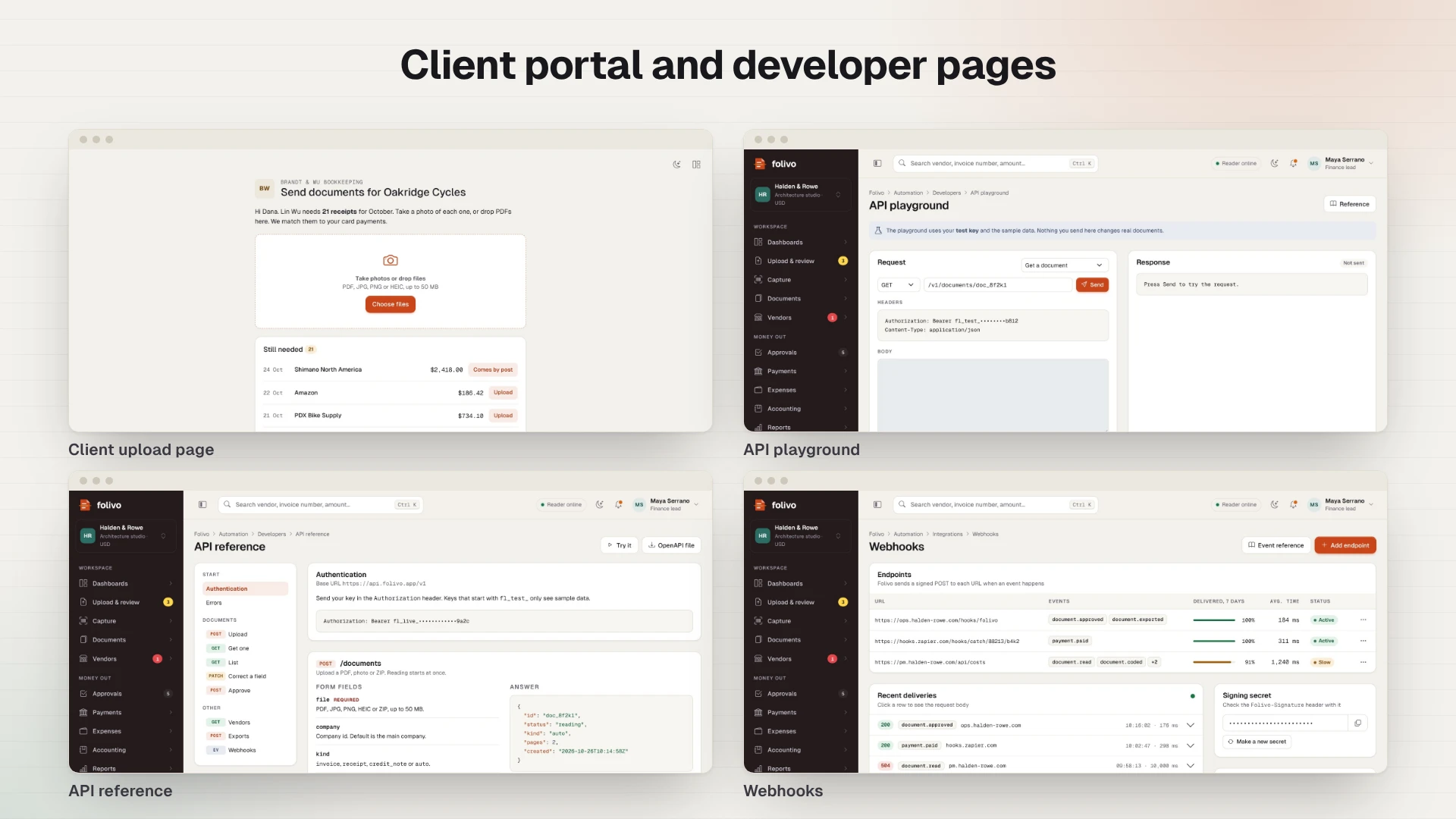Click the Choose files button on the Client upload page
This screenshot has width=1456, height=819.
pyautogui.click(x=391, y=304)
